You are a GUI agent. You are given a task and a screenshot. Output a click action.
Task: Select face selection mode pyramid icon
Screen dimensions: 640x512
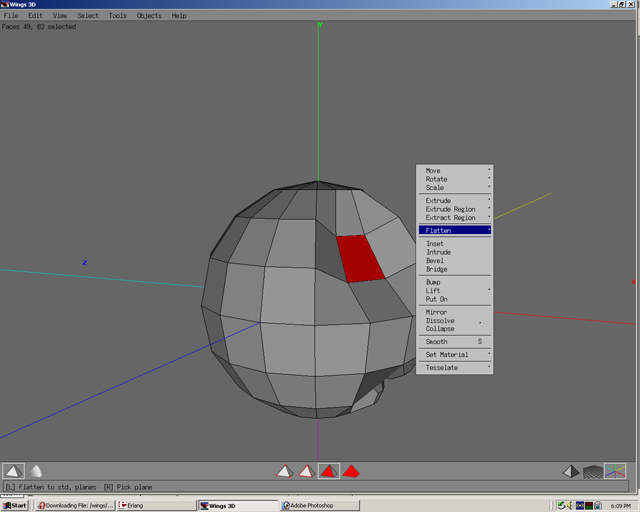pyautogui.click(x=329, y=471)
